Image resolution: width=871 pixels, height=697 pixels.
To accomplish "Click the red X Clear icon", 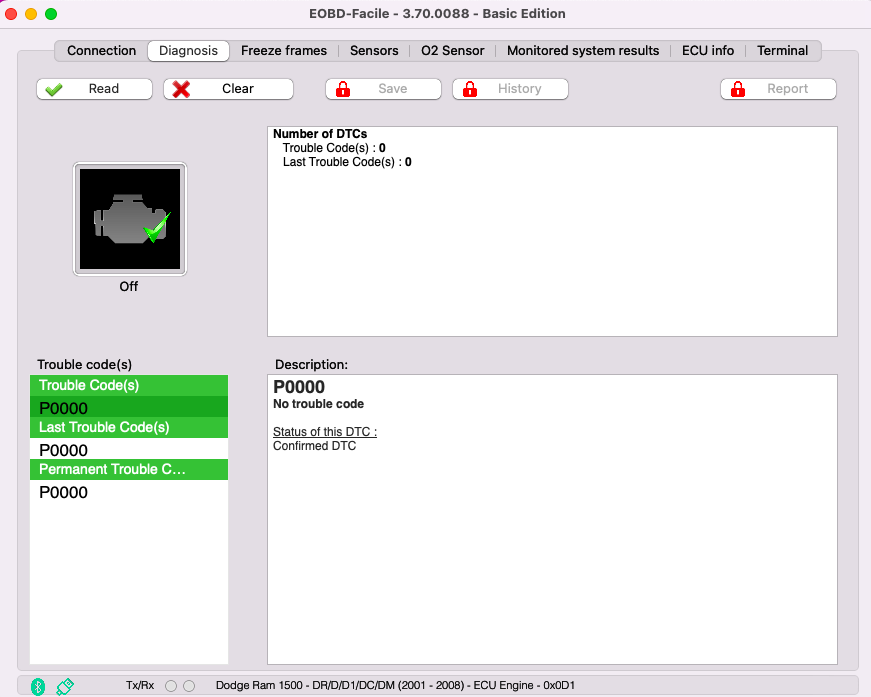I will coord(181,89).
